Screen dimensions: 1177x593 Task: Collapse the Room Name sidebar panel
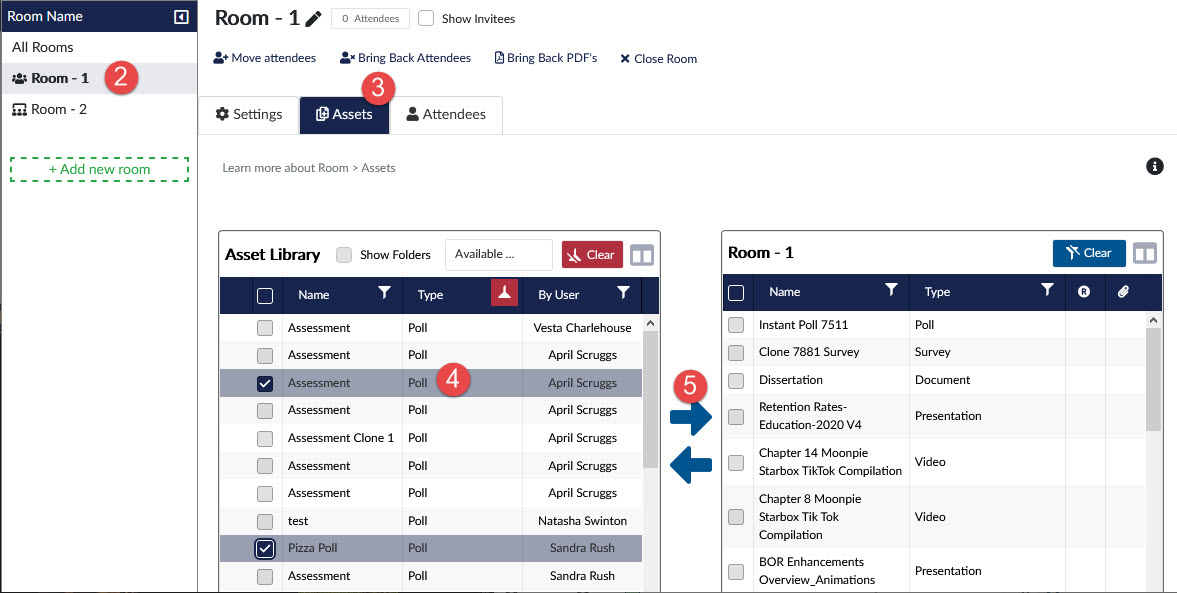point(181,16)
